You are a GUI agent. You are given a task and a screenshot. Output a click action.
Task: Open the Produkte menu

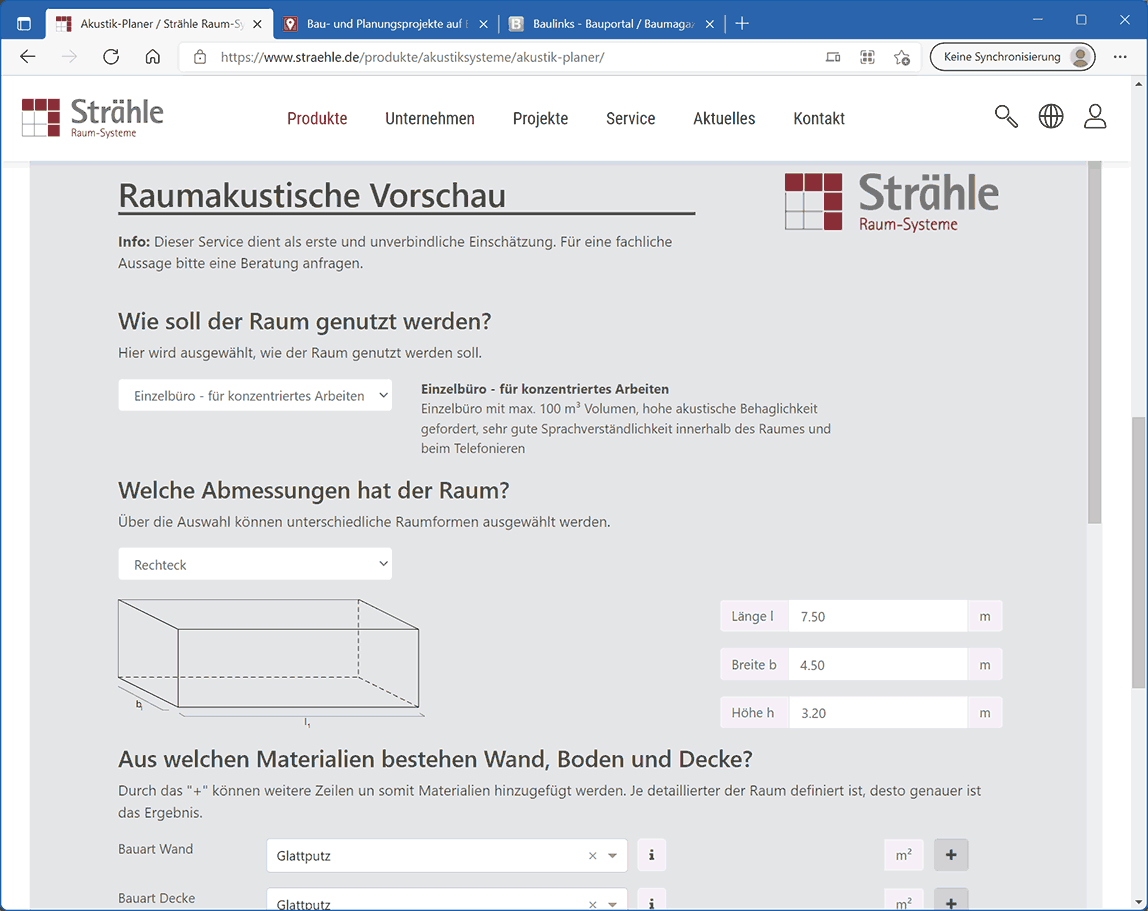317,119
